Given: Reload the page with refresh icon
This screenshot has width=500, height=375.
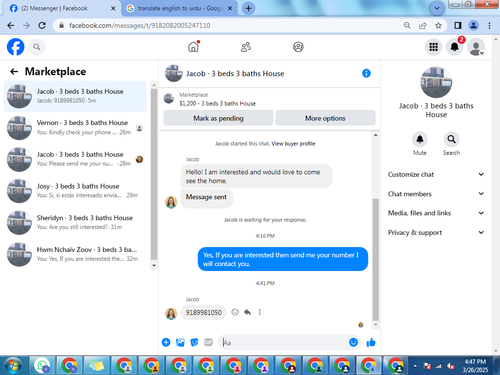Looking at the screenshot, I should [x=42, y=25].
